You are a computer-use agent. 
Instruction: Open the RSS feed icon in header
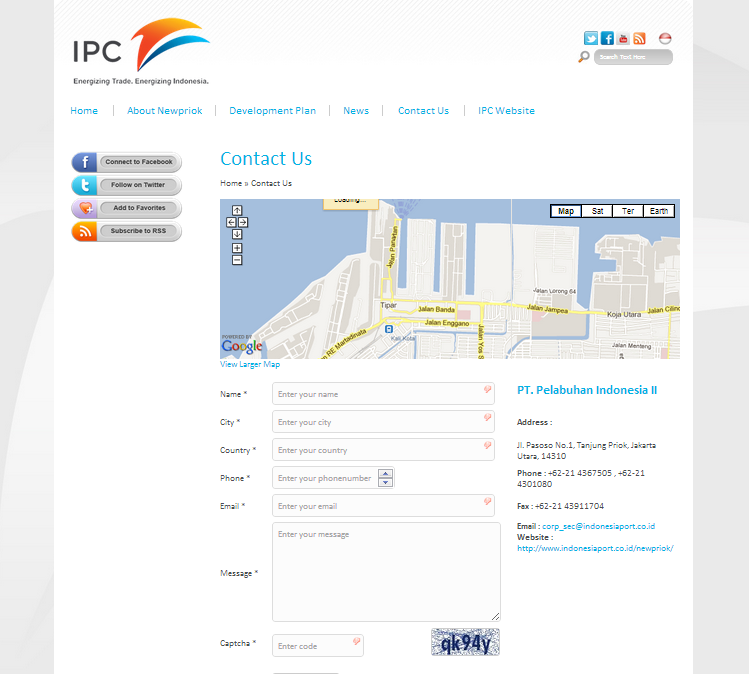[x=639, y=38]
